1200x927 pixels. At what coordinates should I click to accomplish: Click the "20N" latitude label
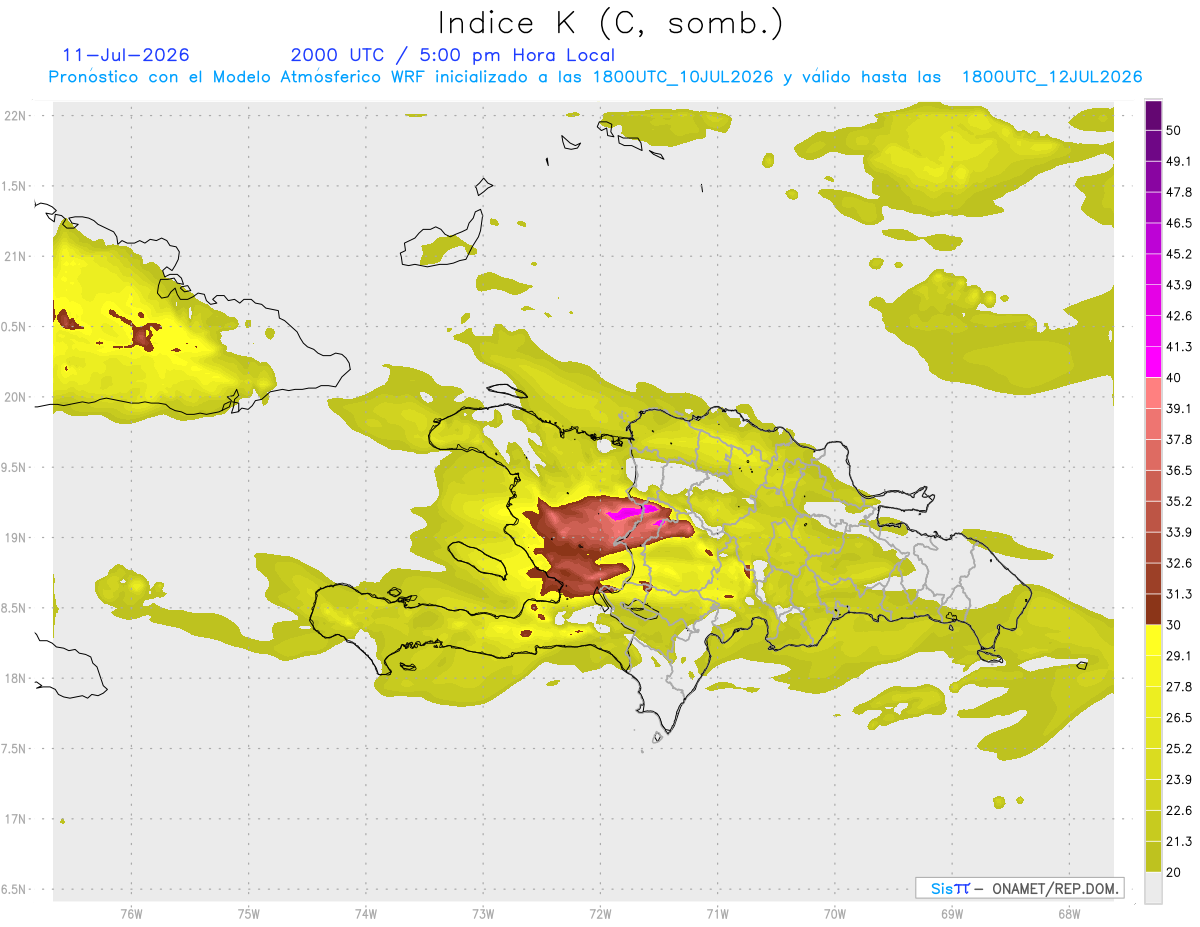tap(15, 397)
